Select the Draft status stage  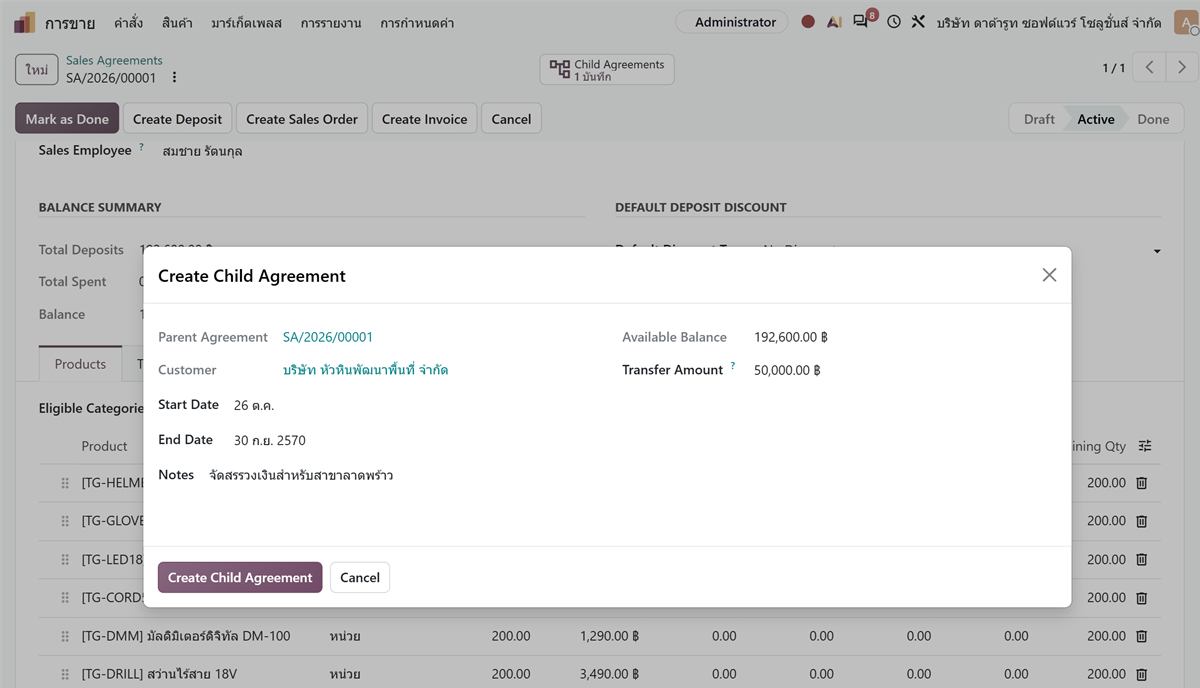[1039, 119]
